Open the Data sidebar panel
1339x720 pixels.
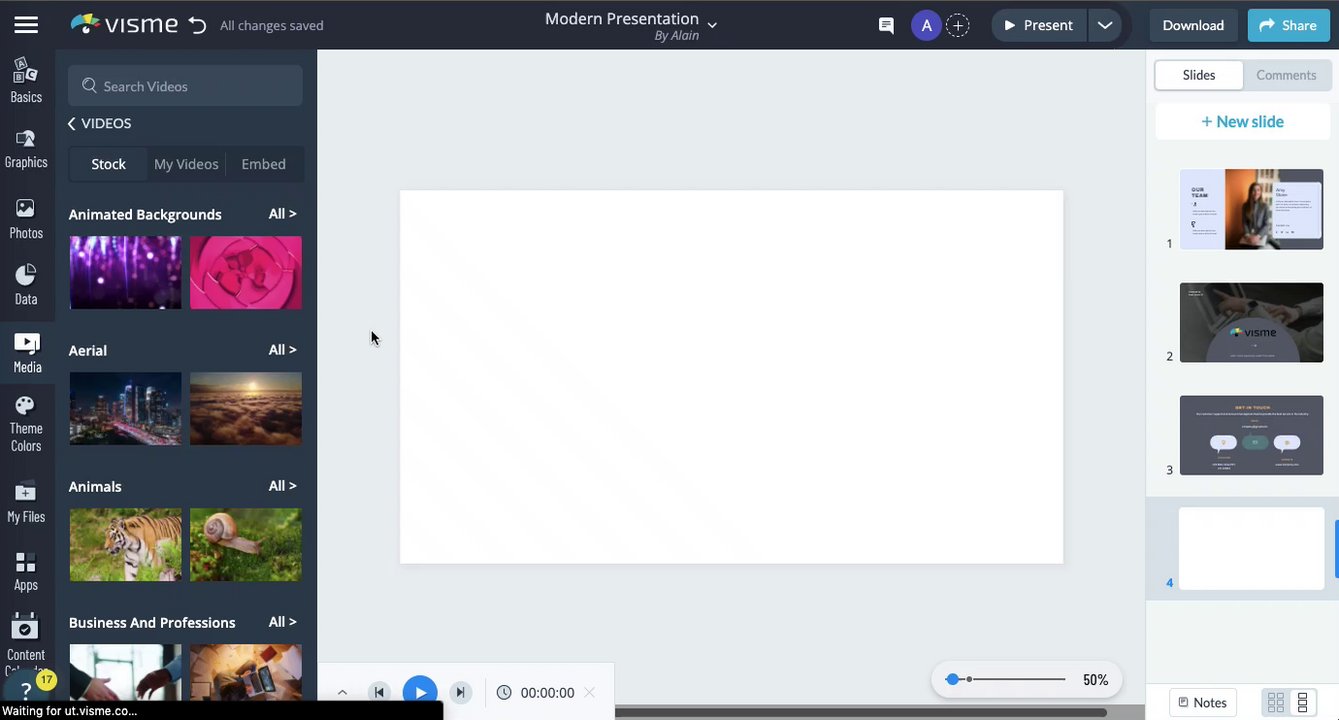26,284
